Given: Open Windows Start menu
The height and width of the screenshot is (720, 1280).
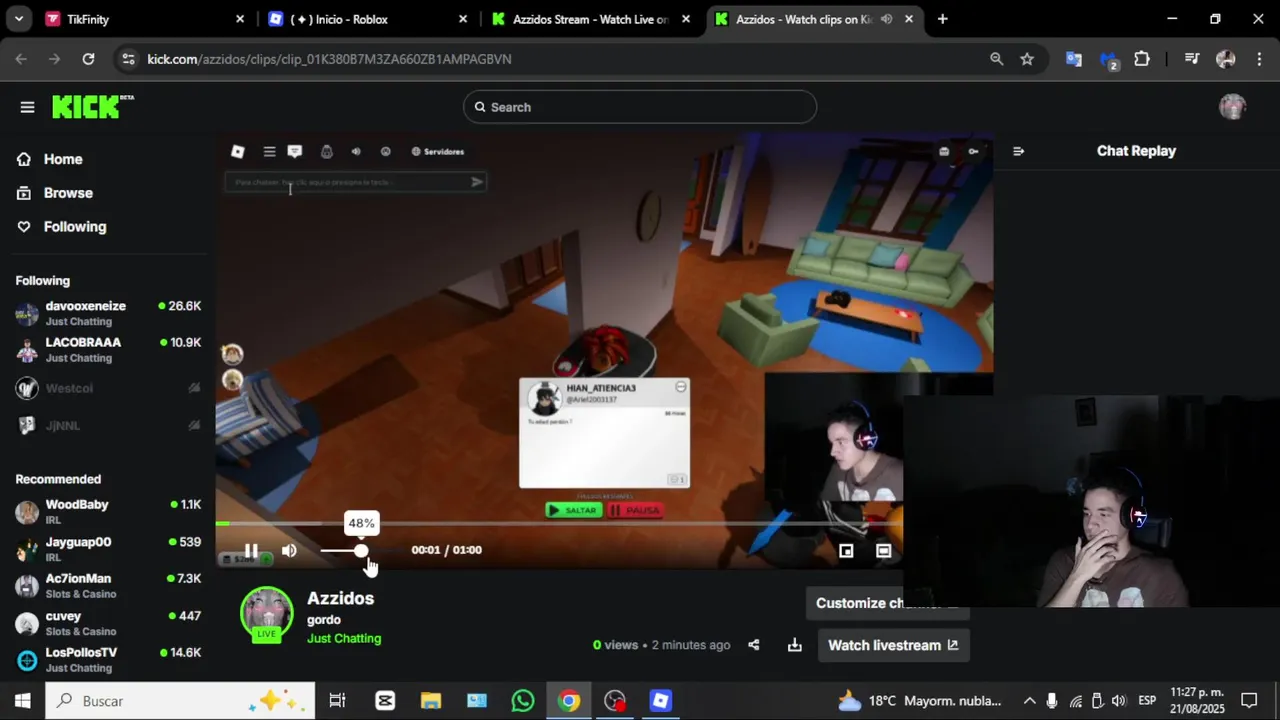Looking at the screenshot, I should pyautogui.click(x=22, y=701).
